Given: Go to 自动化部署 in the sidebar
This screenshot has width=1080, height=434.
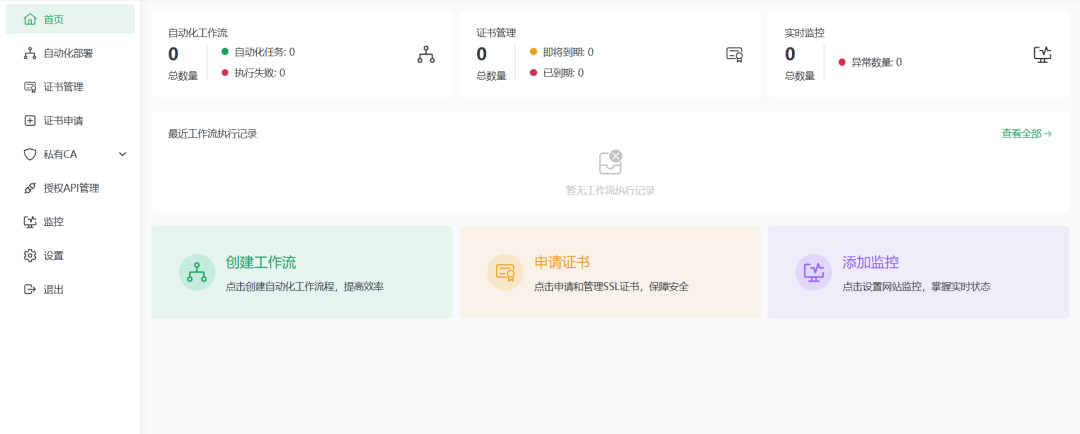Looking at the screenshot, I should [70, 53].
